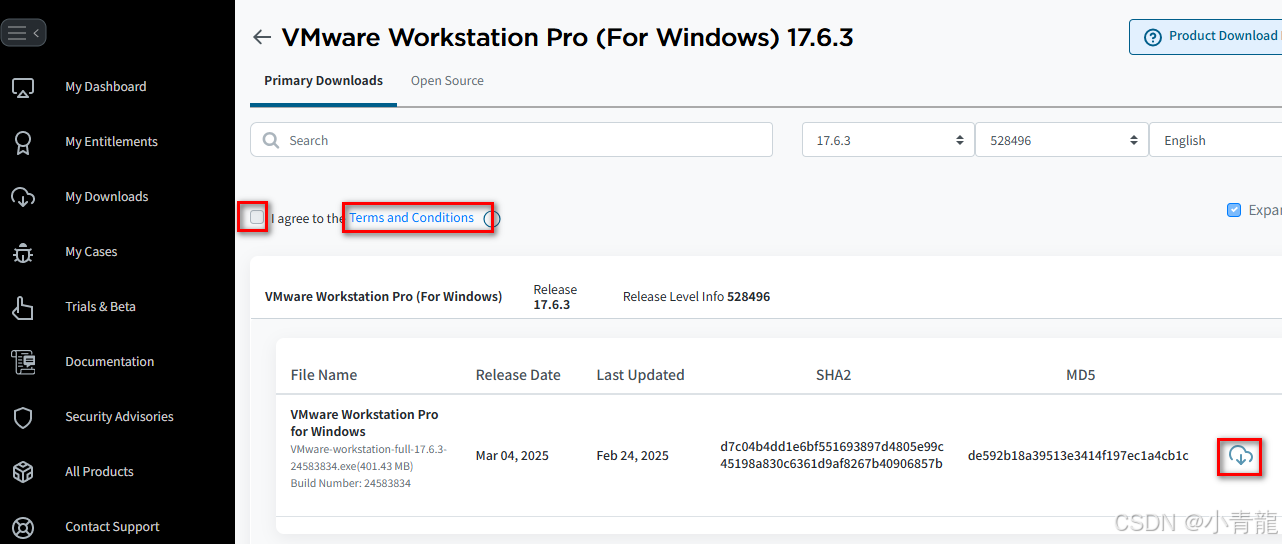Click the My Dashboard monitor icon
This screenshot has width=1282, height=544.
23,88
